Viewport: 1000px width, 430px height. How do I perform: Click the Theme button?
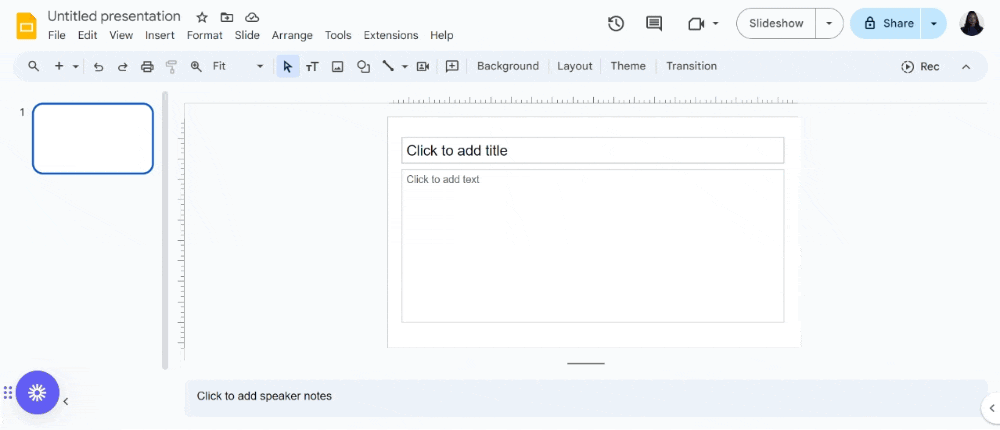pyautogui.click(x=628, y=66)
